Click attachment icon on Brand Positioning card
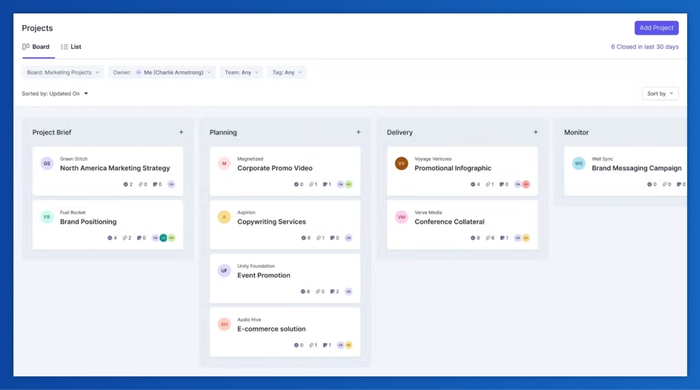700x390 pixels. click(125, 238)
